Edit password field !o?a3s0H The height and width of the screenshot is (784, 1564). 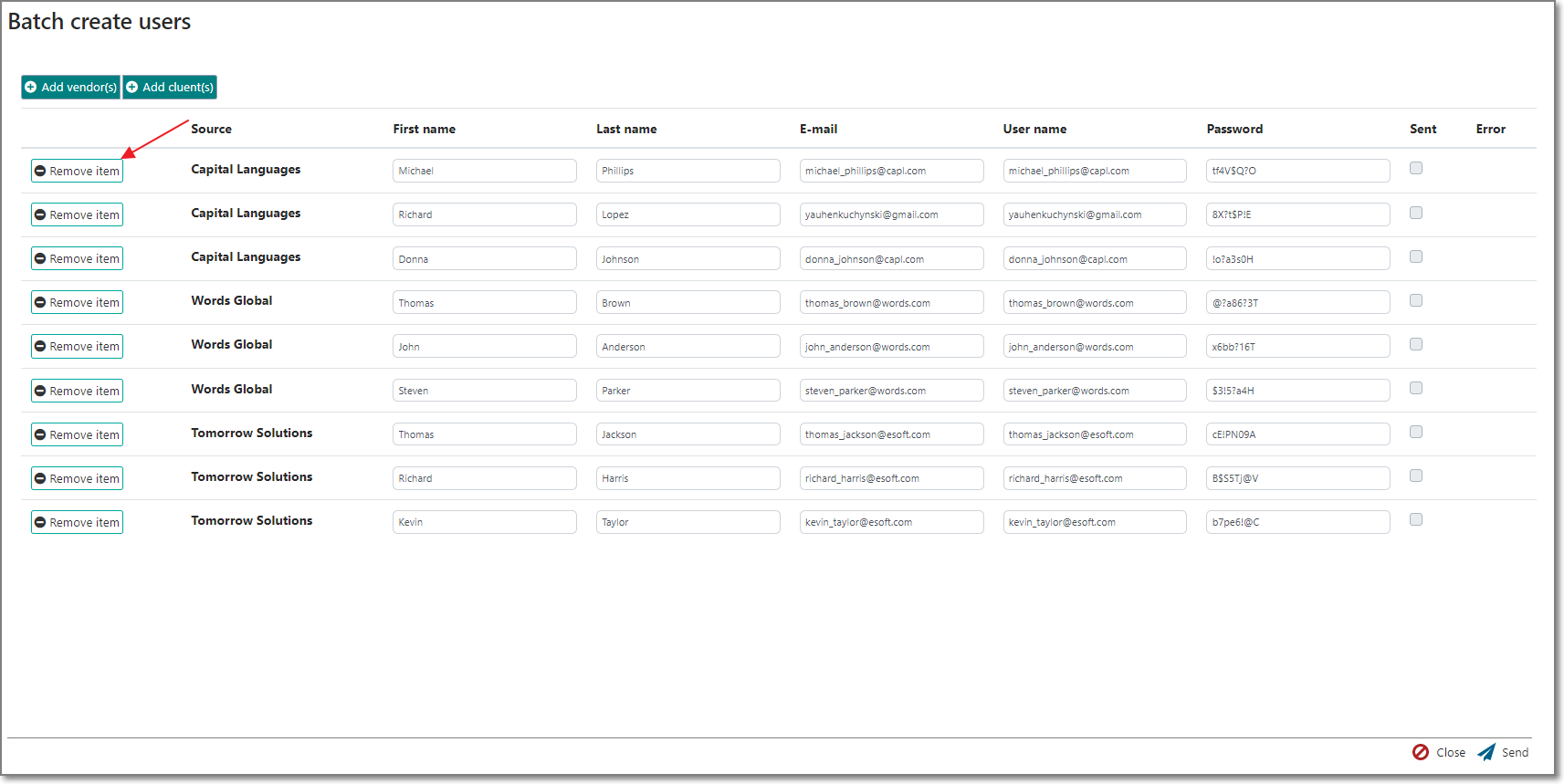pyautogui.click(x=1298, y=258)
